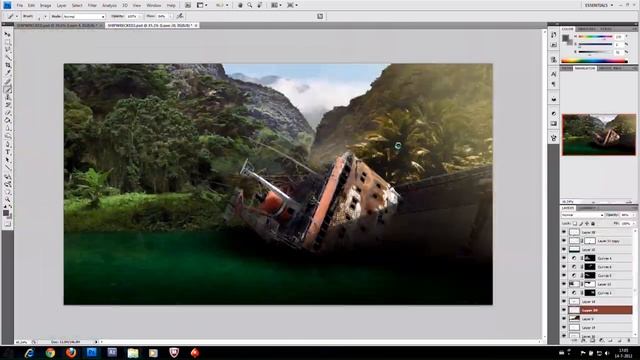
Task: Toggle lock position icon in Layers panel
Action: [587, 224]
